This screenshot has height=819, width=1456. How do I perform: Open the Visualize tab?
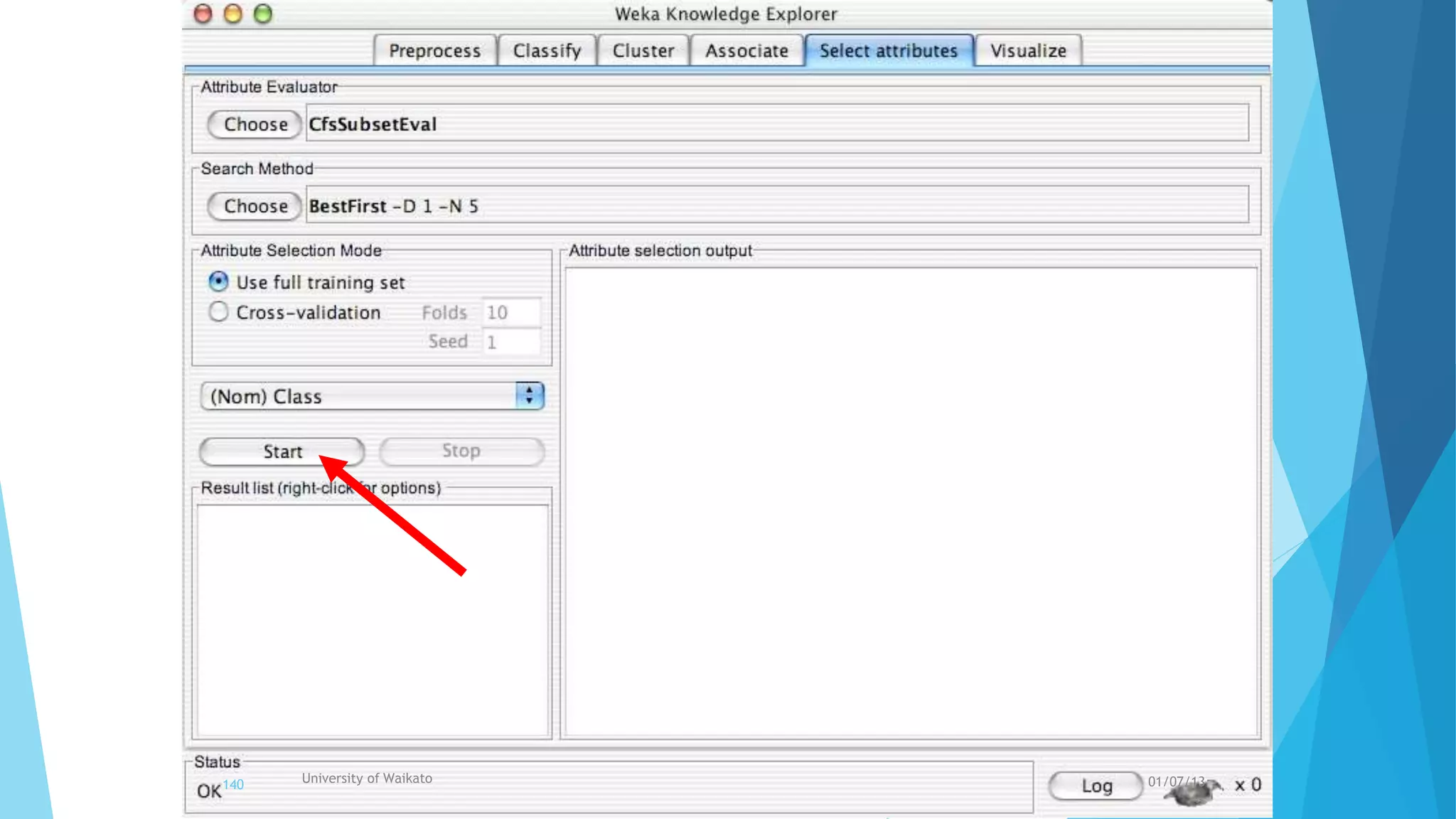[x=1028, y=51]
